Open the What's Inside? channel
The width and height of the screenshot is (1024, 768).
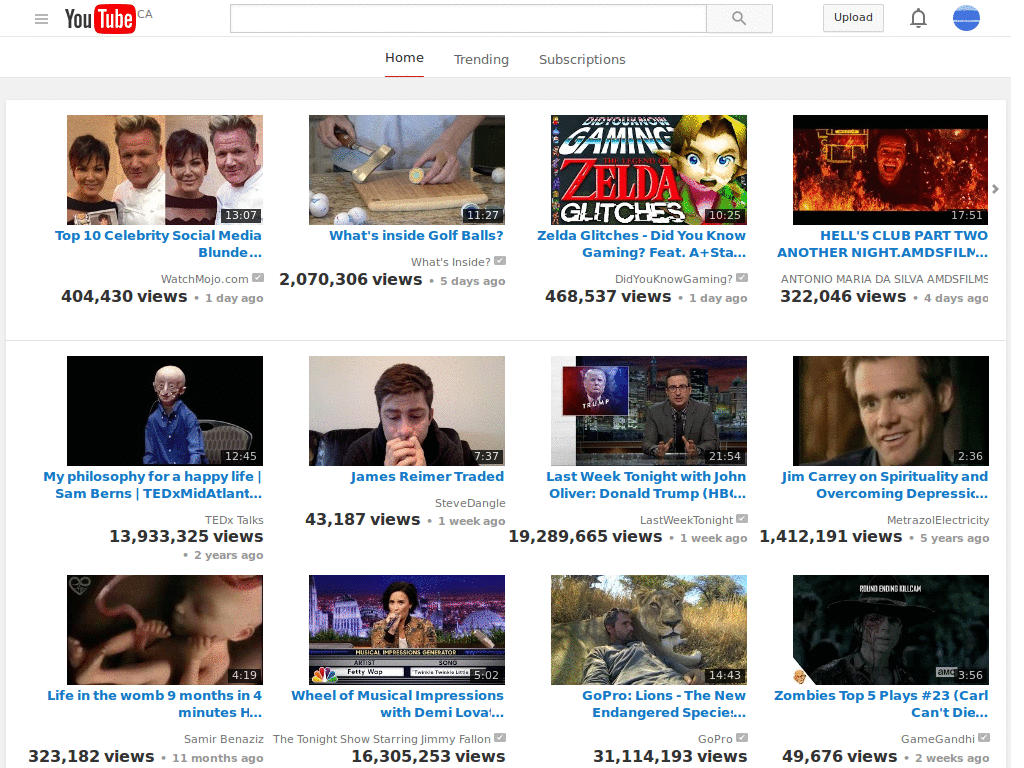(451, 262)
